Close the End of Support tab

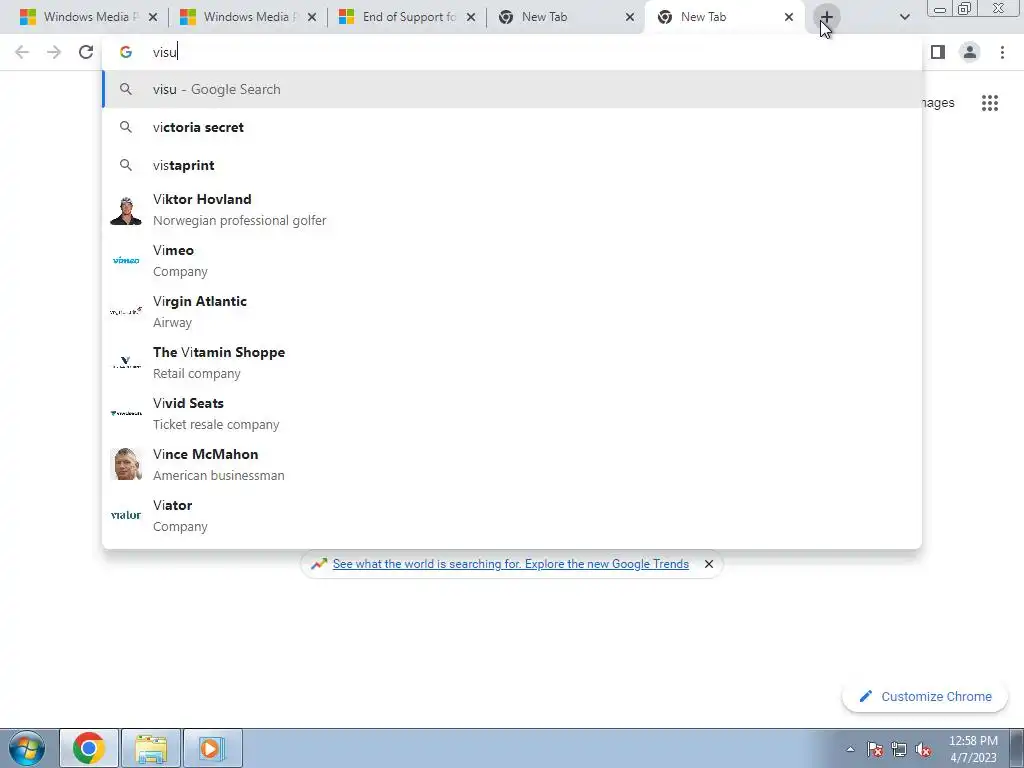(471, 18)
